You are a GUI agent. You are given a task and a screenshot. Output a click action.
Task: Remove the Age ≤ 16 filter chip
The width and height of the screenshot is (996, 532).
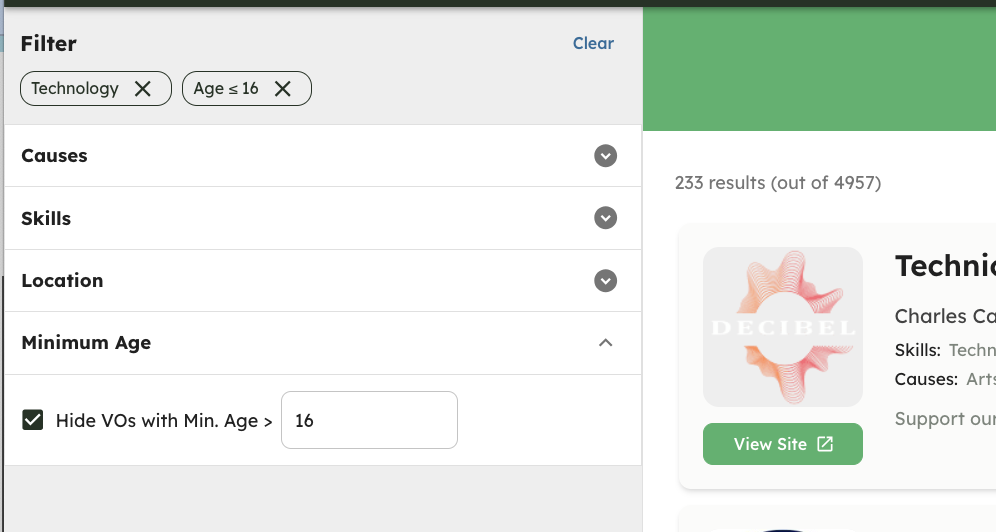(283, 89)
